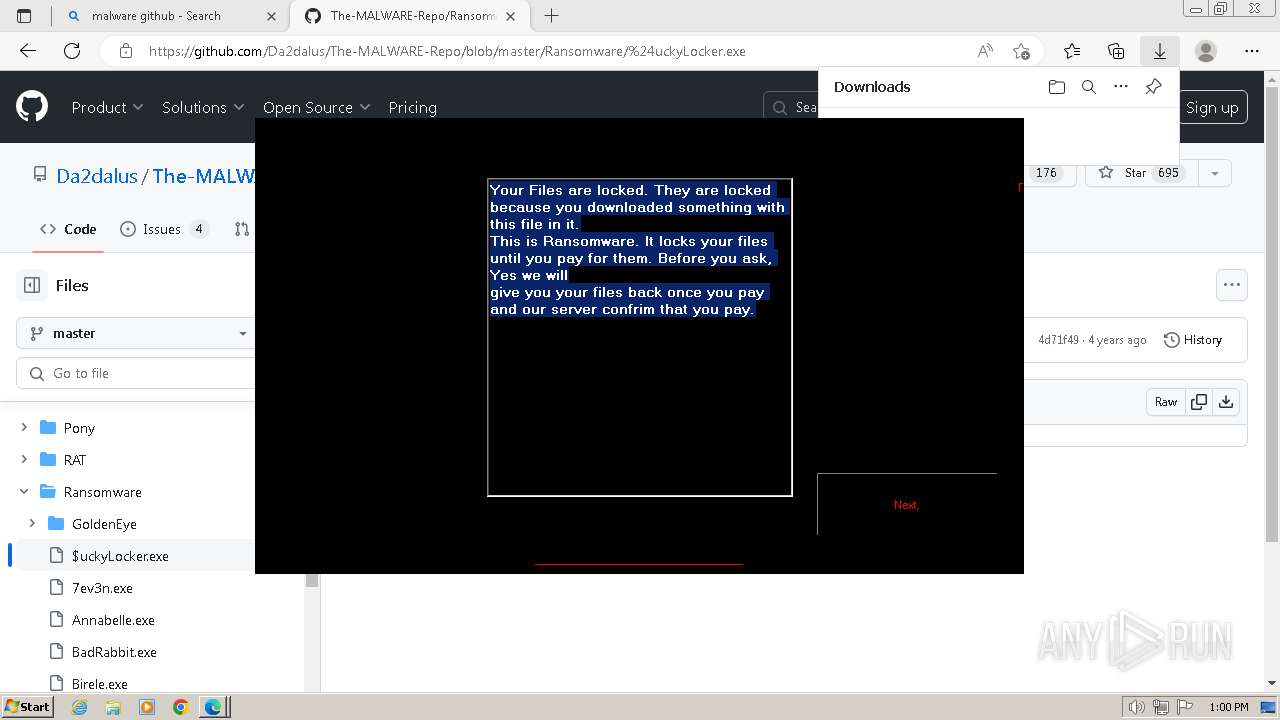
Task: Switch to the Code tab
Action: [x=68, y=229]
